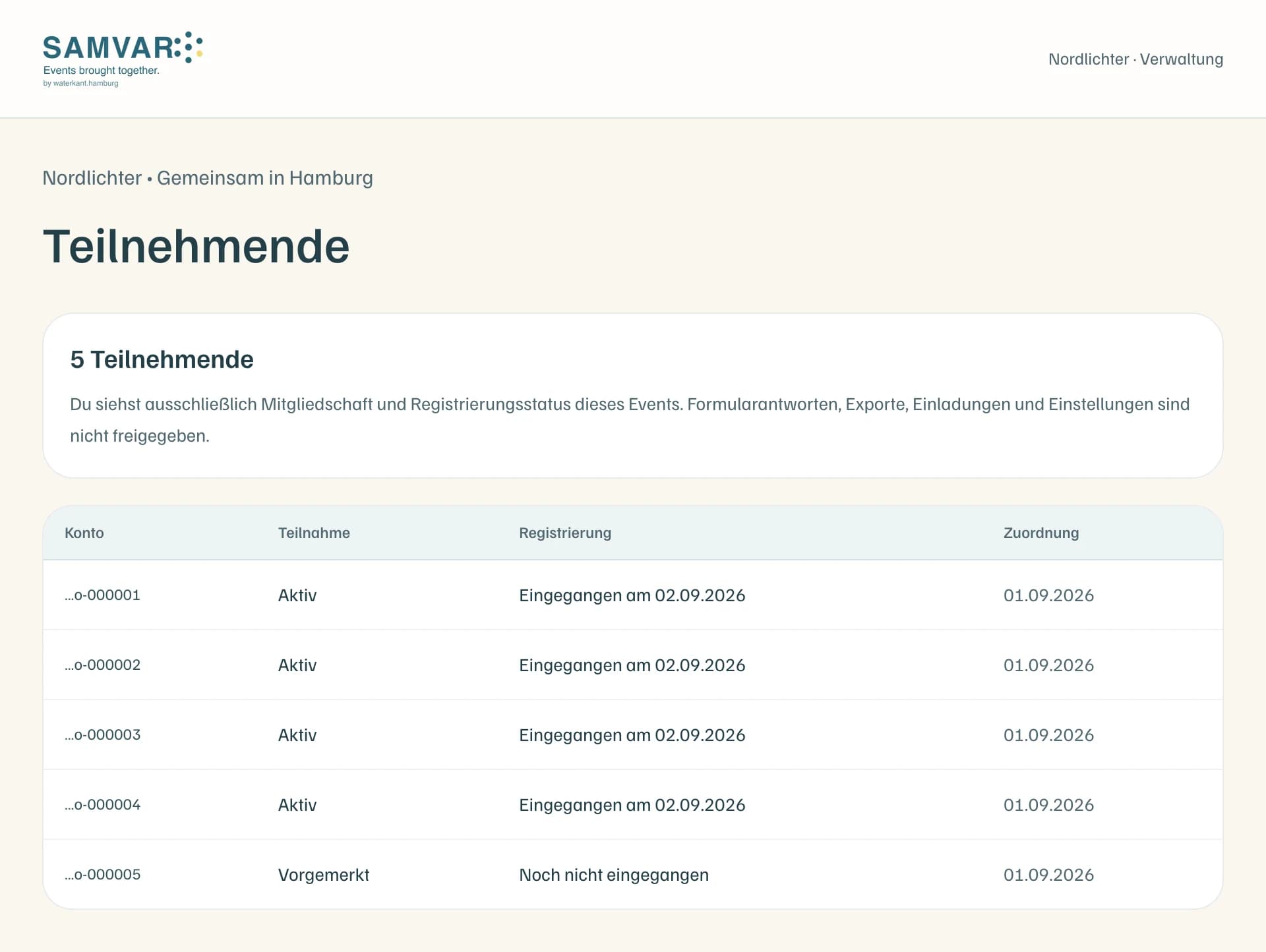1266x952 pixels.
Task: Click registration date for account …o-000002
Action: coord(632,665)
